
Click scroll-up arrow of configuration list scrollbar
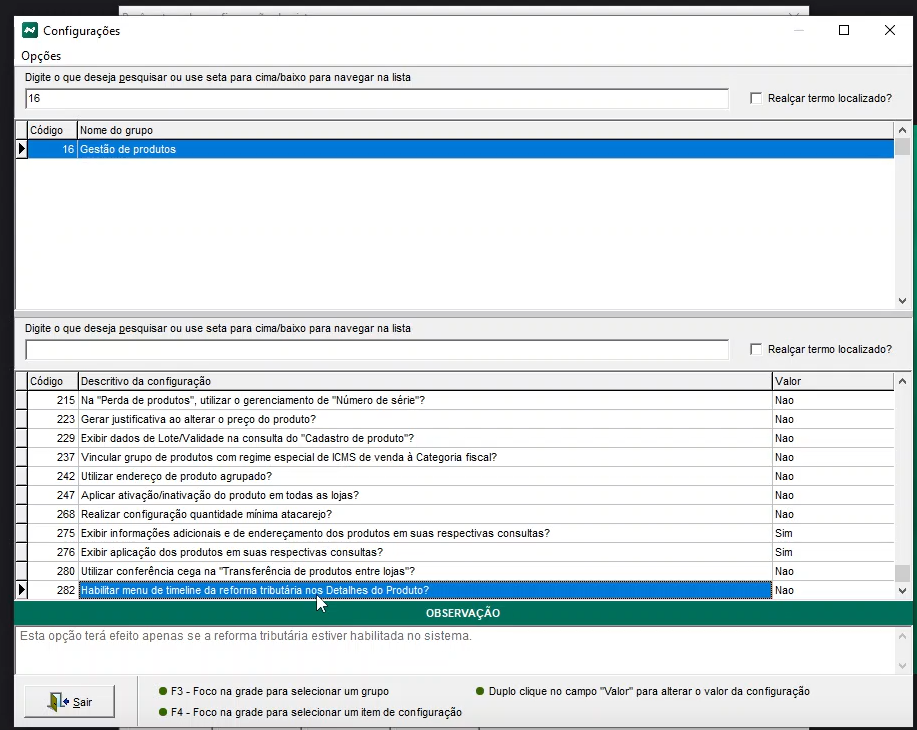(x=902, y=381)
